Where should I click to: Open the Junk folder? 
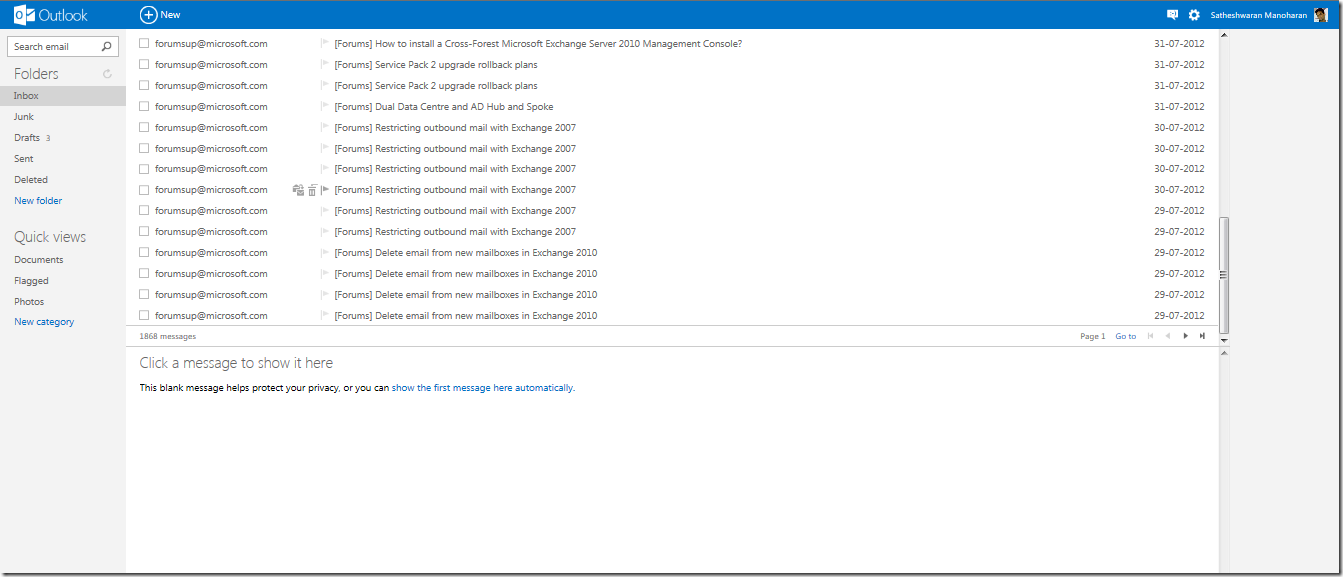[24, 117]
